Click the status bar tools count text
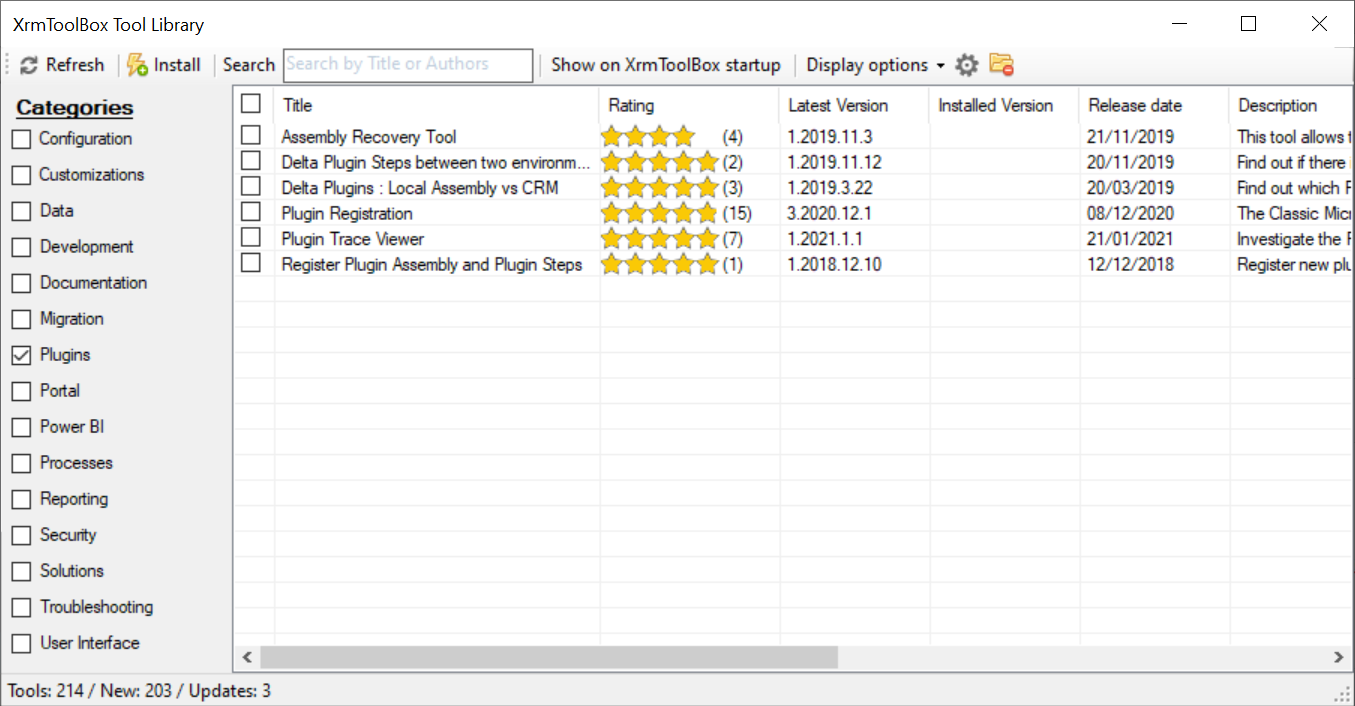Viewport: 1355px width, 706px height. click(x=139, y=691)
